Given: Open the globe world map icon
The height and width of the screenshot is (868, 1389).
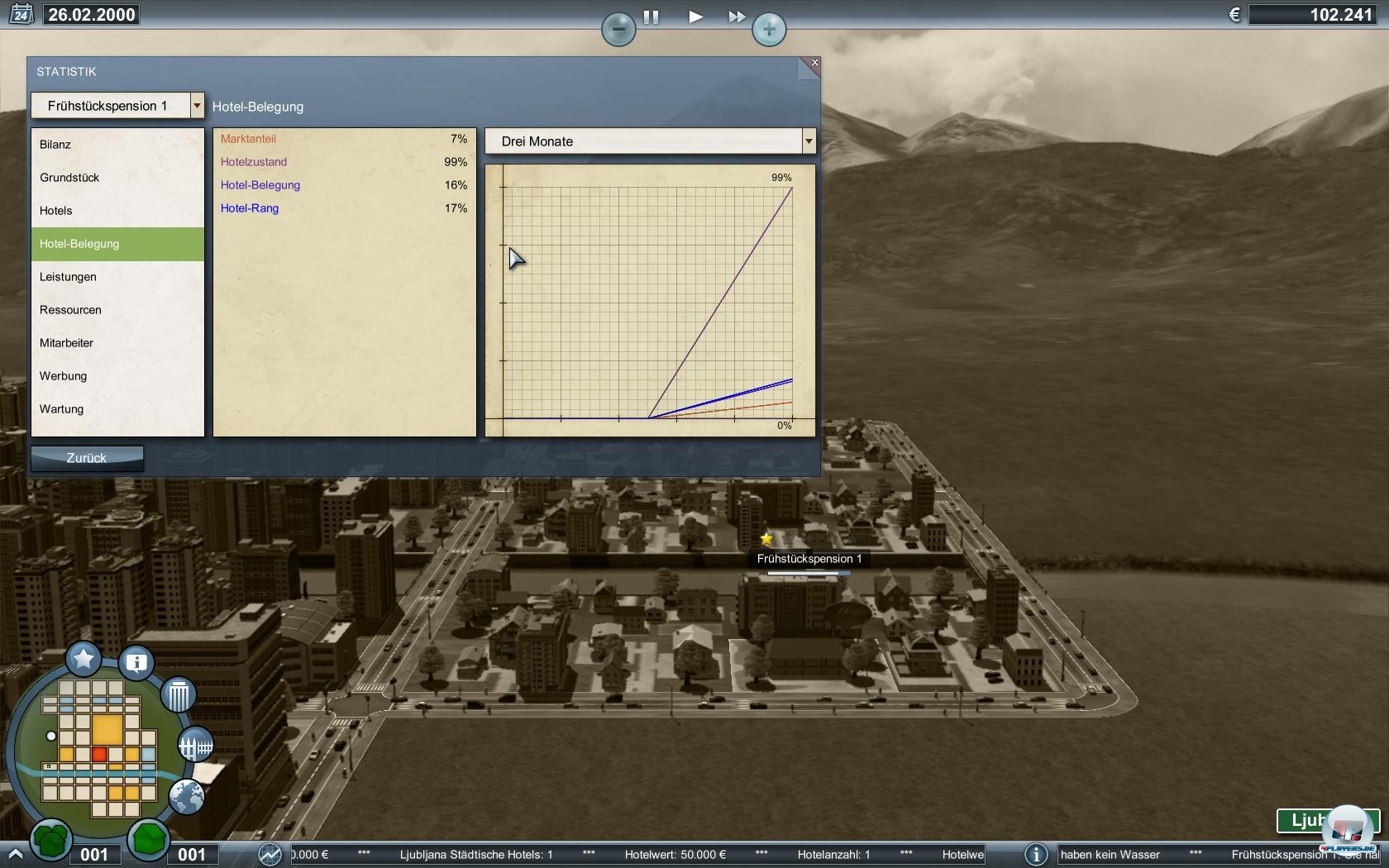Looking at the screenshot, I should [x=187, y=797].
